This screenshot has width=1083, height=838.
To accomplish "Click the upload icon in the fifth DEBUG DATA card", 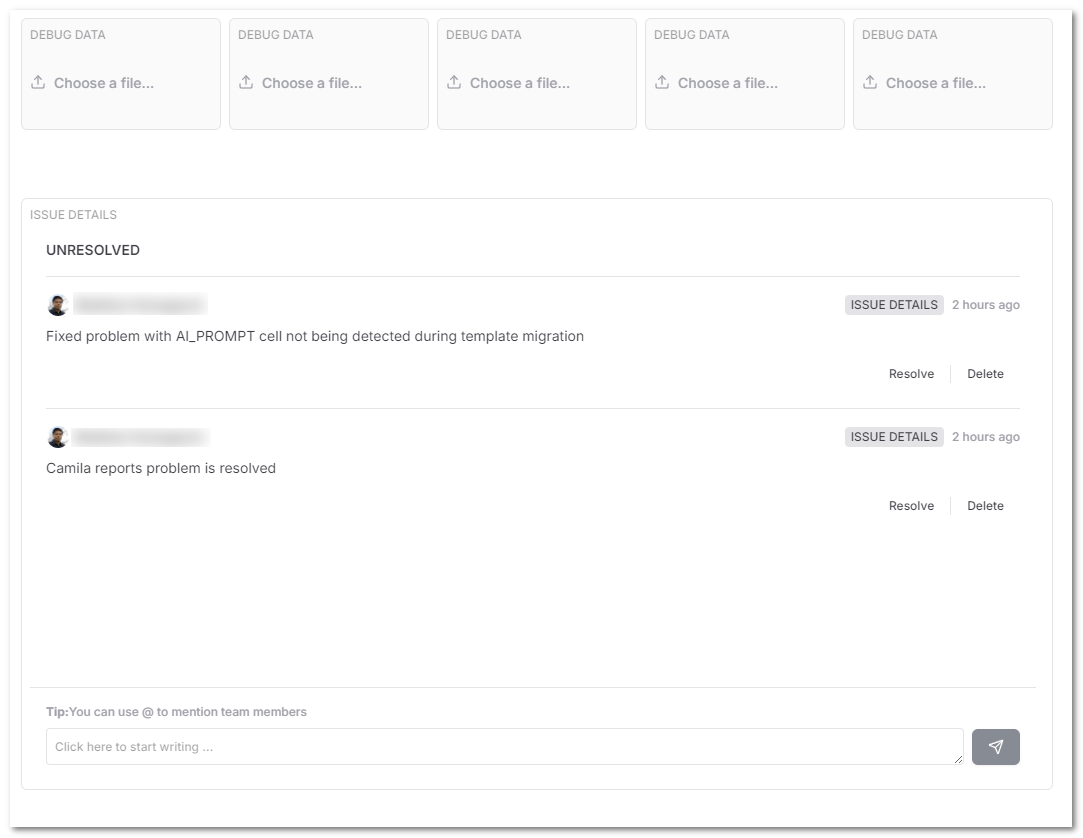I will pos(870,82).
